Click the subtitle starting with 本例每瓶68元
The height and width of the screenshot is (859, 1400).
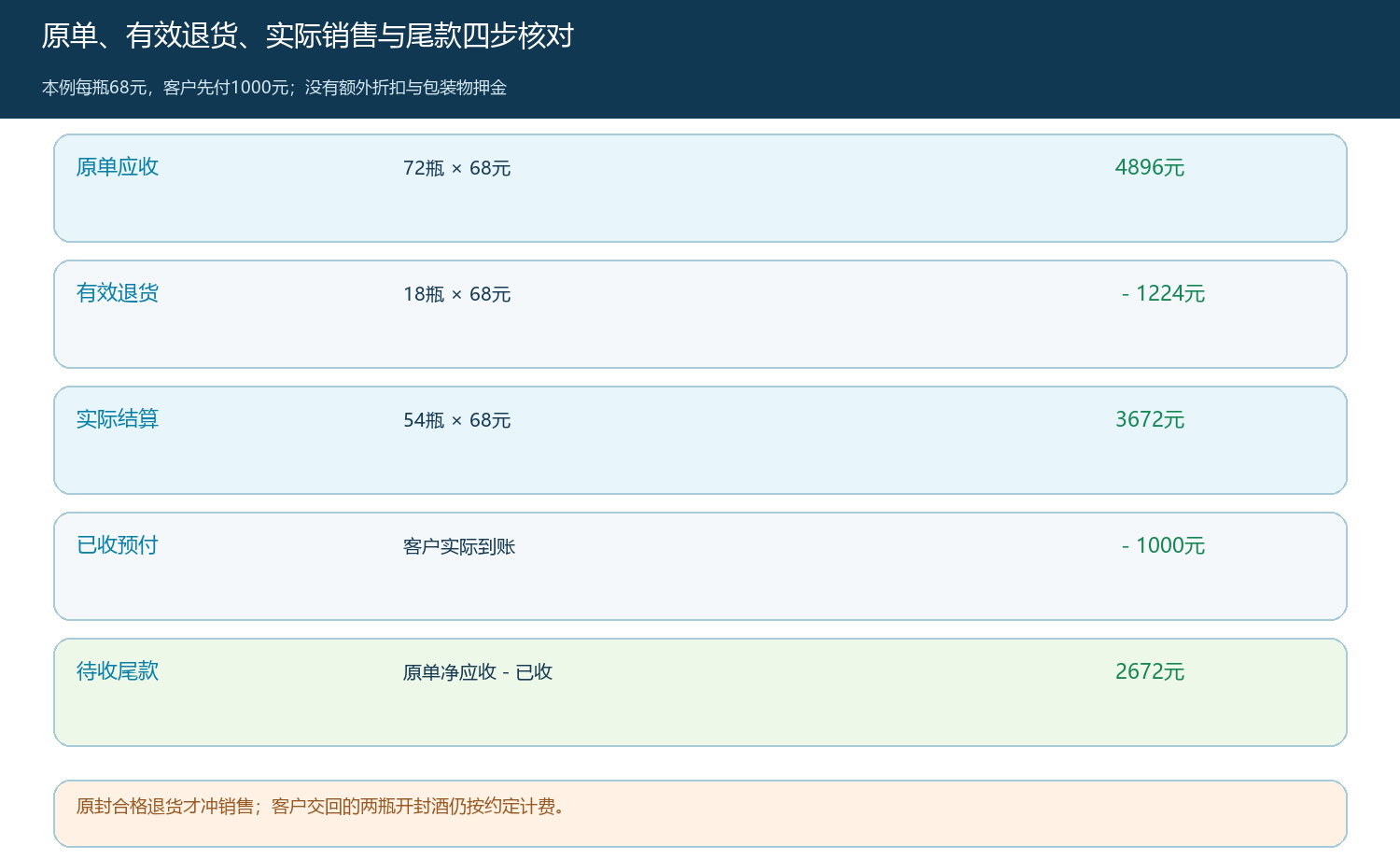274,88
